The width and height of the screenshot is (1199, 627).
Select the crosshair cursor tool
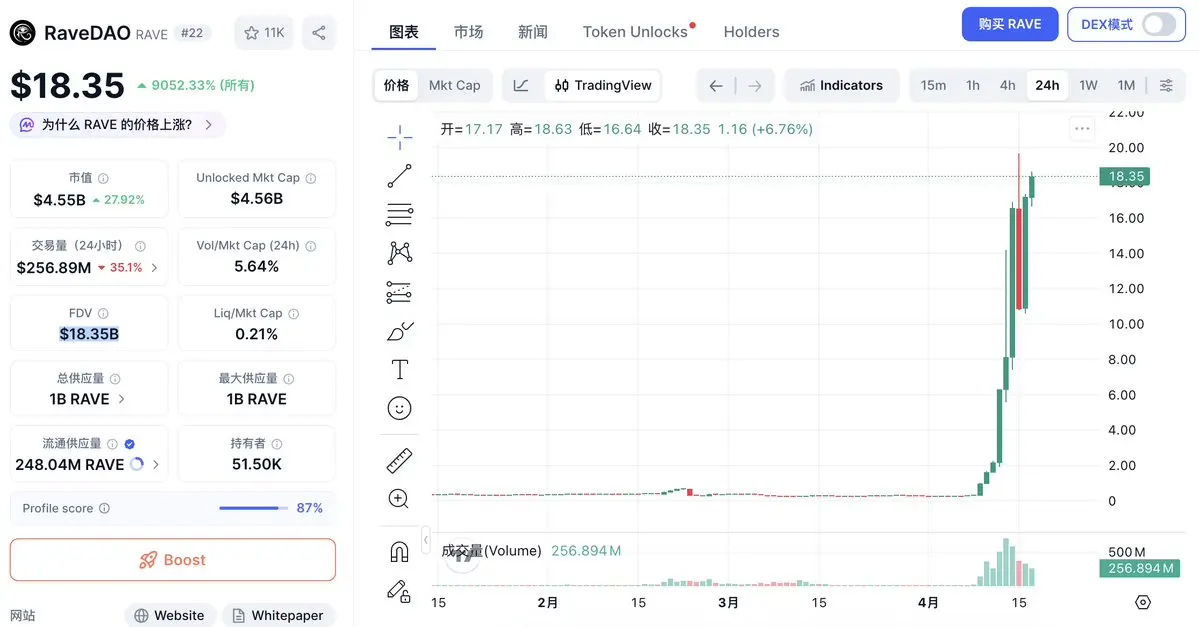coord(399,138)
